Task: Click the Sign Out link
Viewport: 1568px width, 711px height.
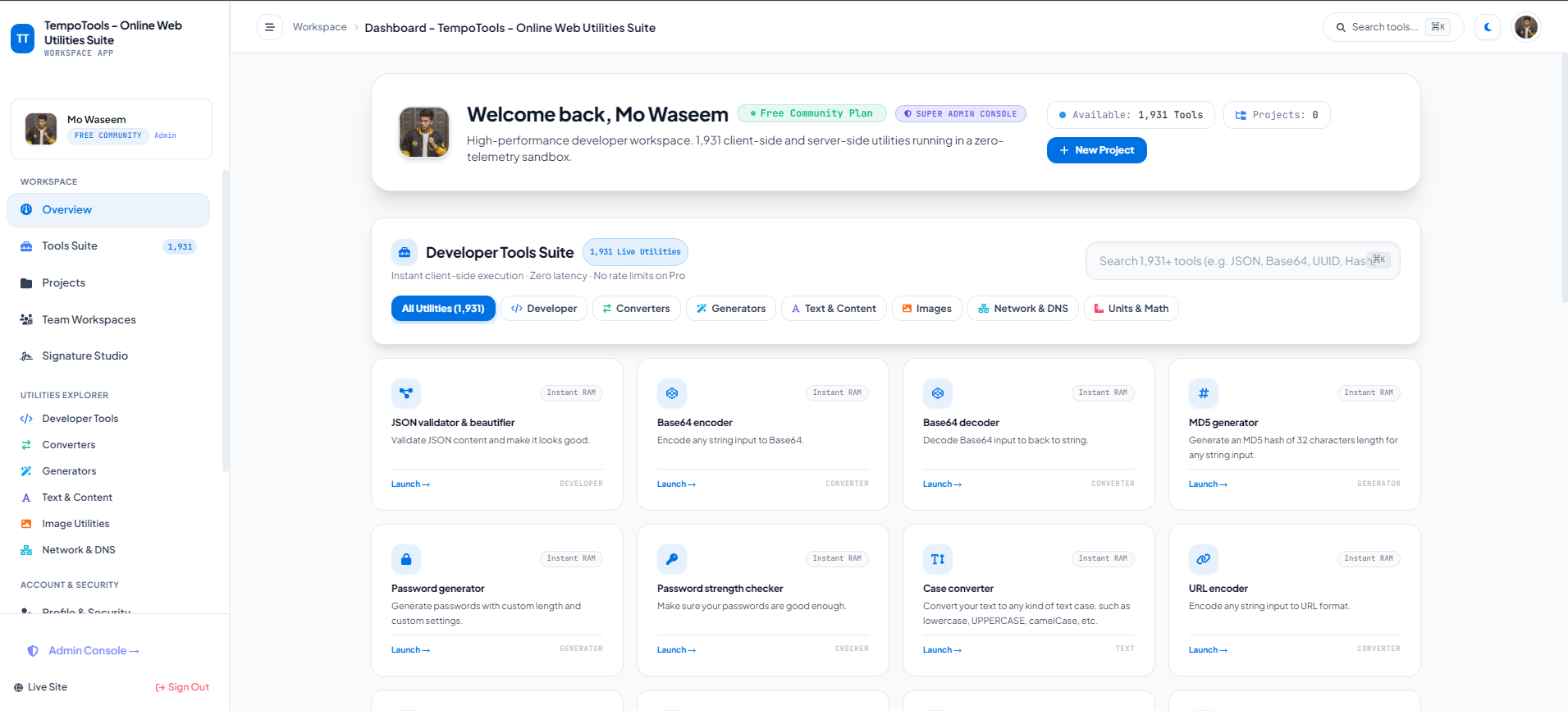Action: coord(182,687)
